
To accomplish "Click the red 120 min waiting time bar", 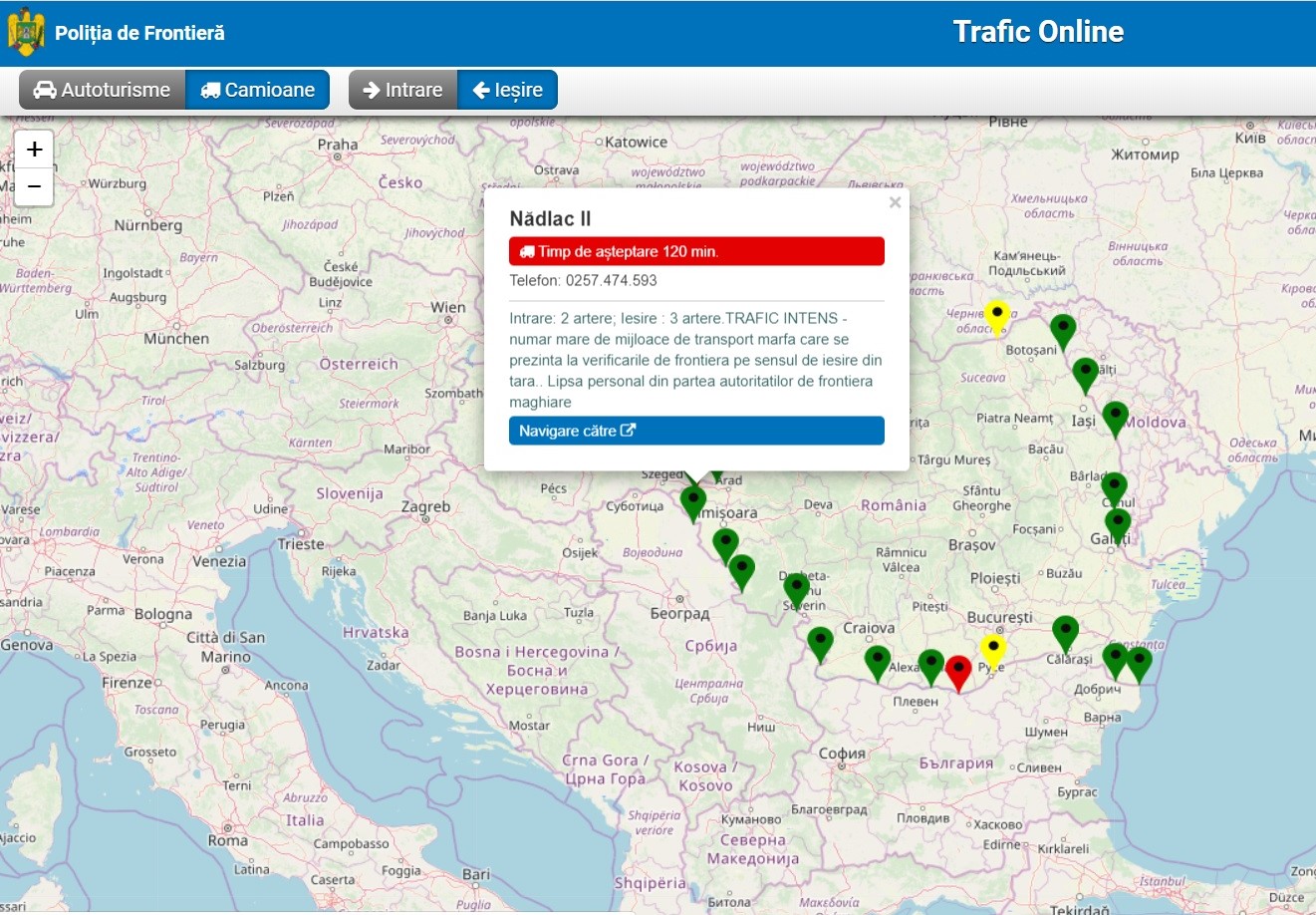I will coord(696,251).
